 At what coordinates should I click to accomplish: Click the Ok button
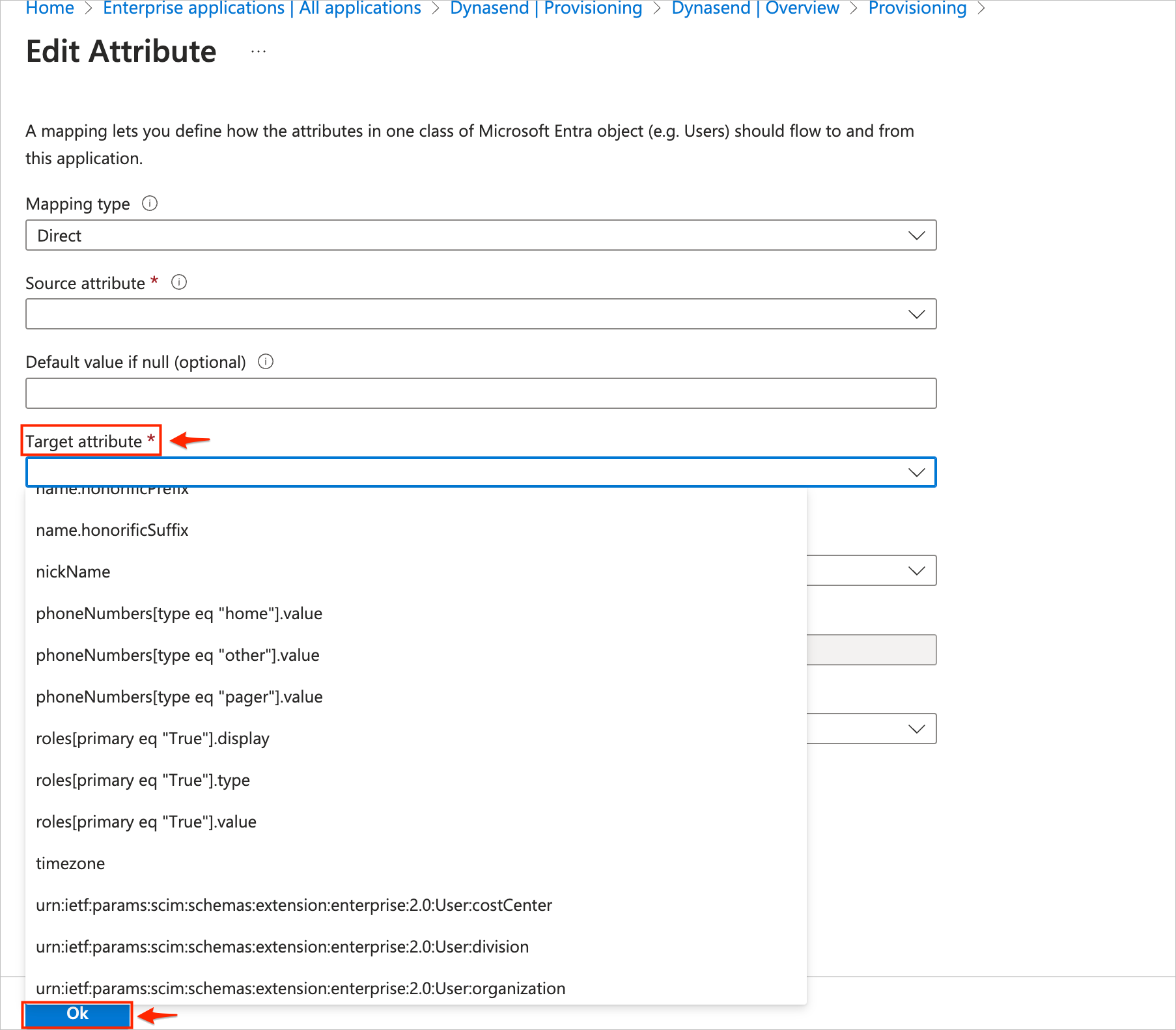point(77,1014)
